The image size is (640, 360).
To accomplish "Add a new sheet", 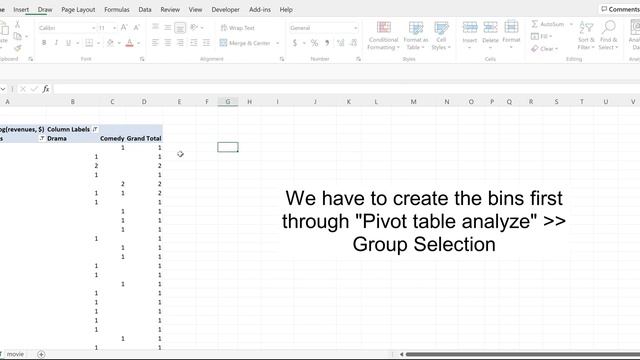I will pyautogui.click(x=41, y=354).
